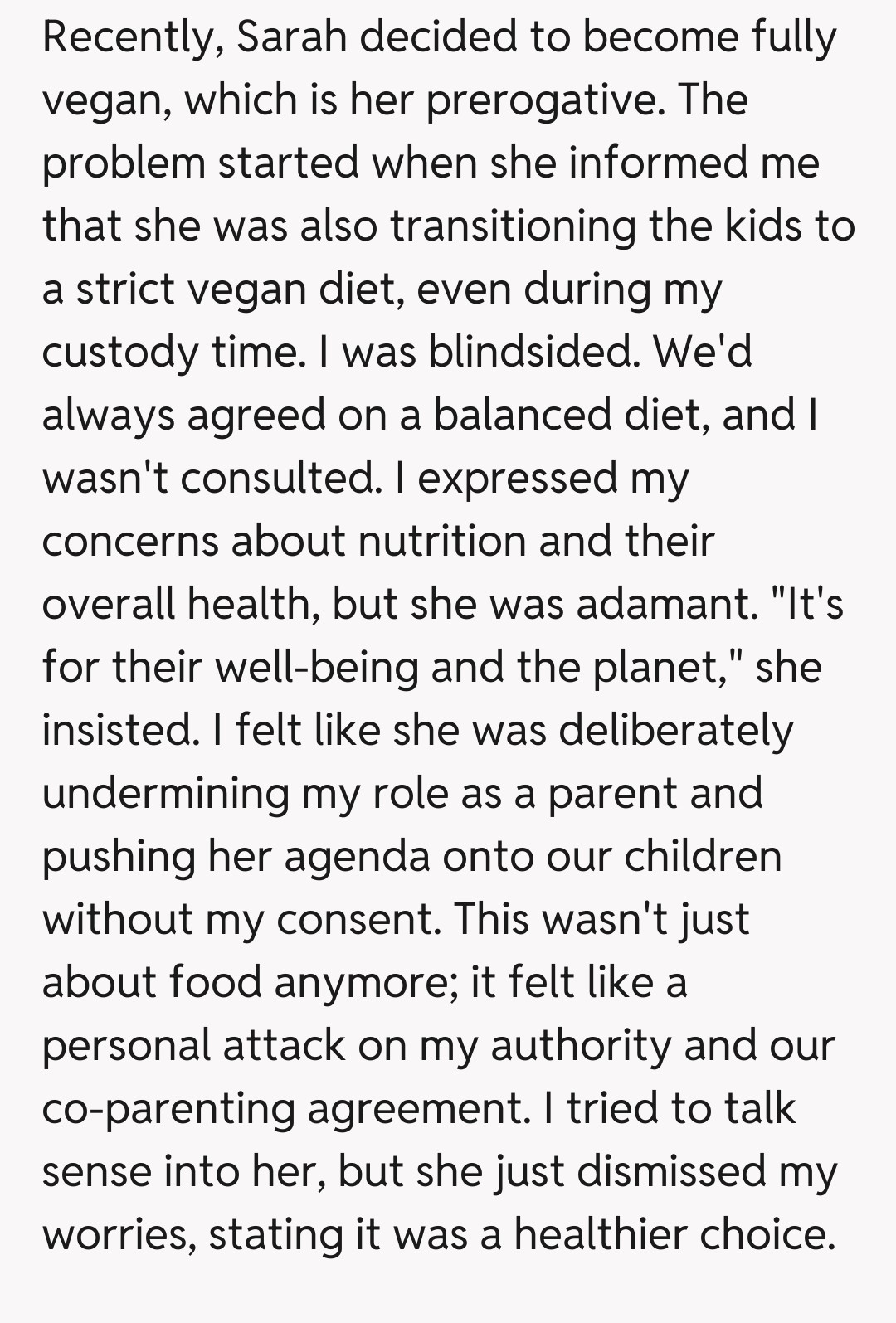Tap the word "dismissed"
This screenshot has height=1323, width=896.
click(x=671, y=1171)
